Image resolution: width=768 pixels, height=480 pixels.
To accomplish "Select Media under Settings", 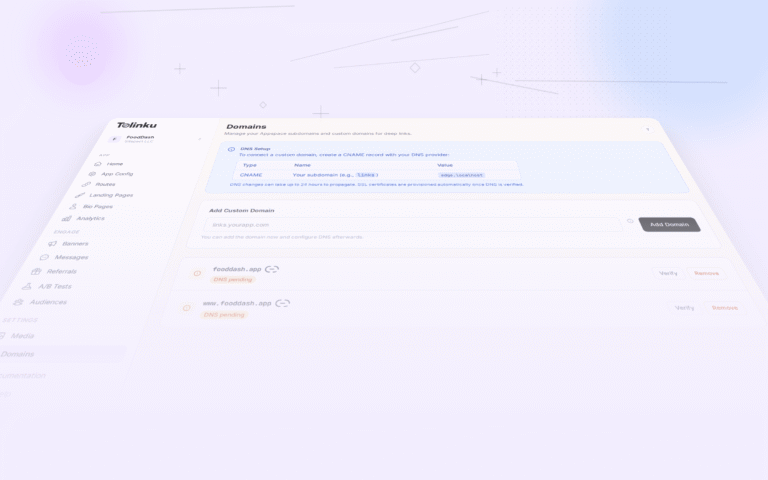I will pyautogui.click(x=17, y=336).
